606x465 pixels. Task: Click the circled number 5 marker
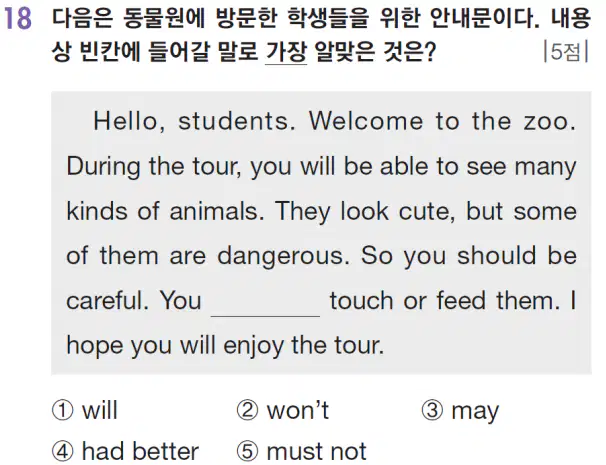pyautogui.click(x=247, y=451)
